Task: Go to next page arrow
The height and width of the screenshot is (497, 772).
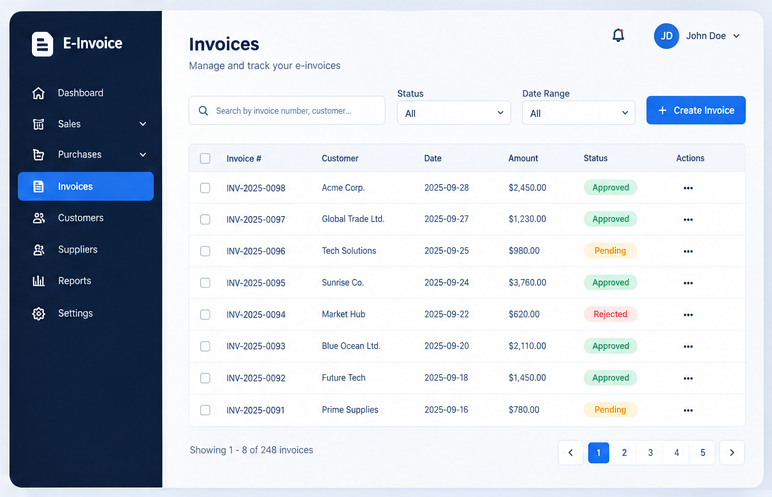Action: (732, 453)
